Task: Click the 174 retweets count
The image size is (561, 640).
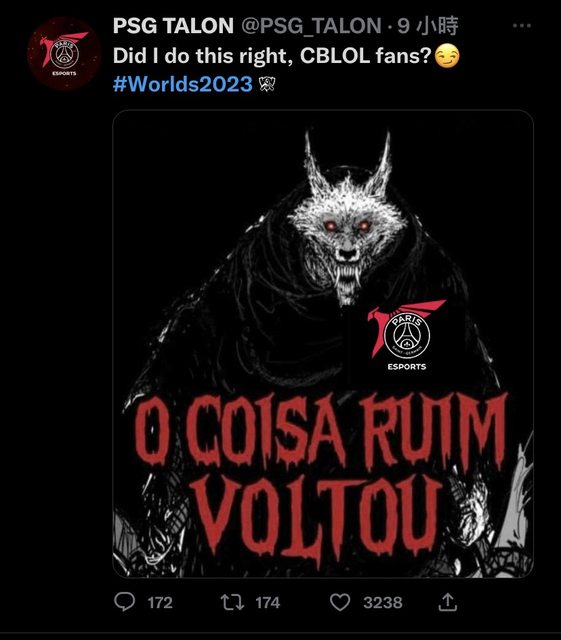Action: (x=268, y=603)
